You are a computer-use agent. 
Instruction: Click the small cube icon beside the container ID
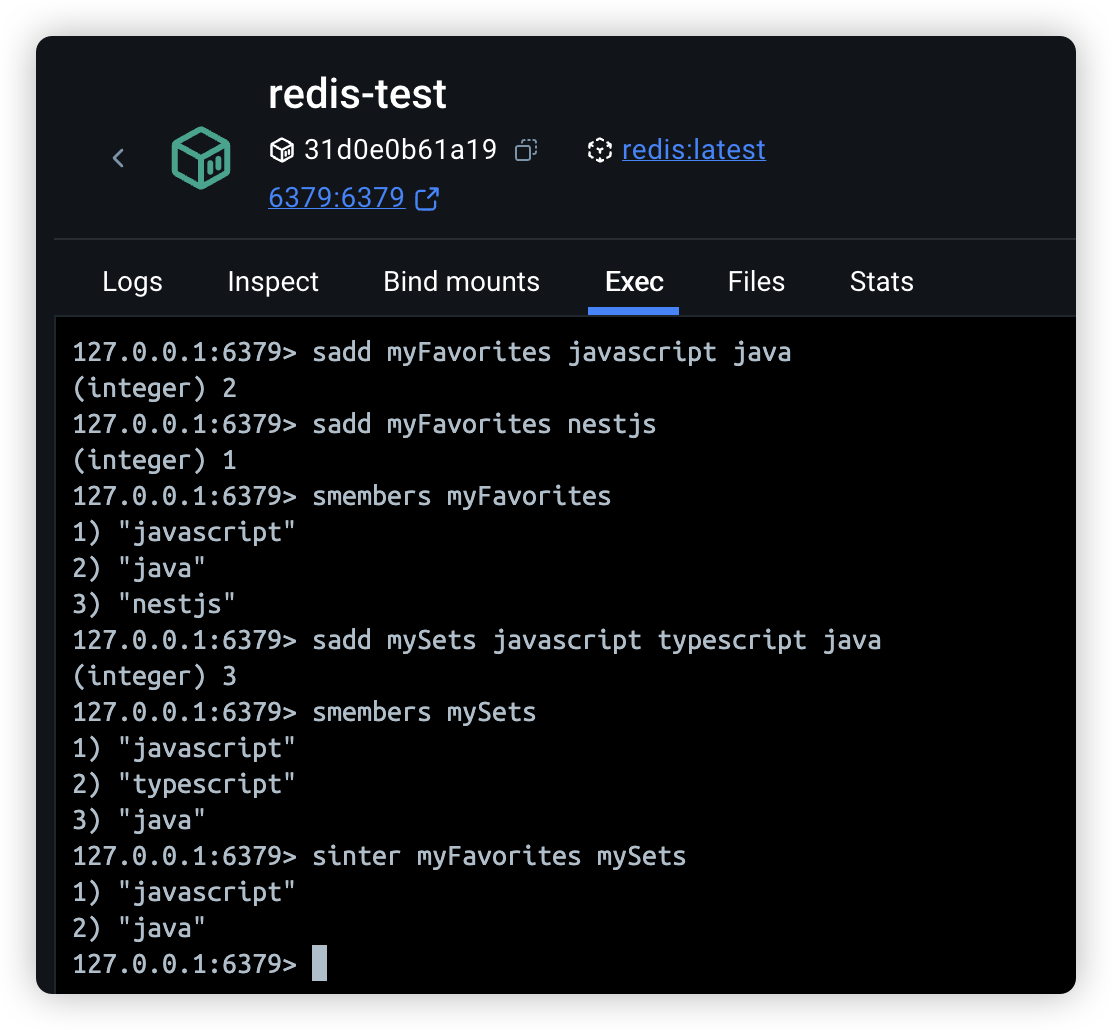pos(282,150)
